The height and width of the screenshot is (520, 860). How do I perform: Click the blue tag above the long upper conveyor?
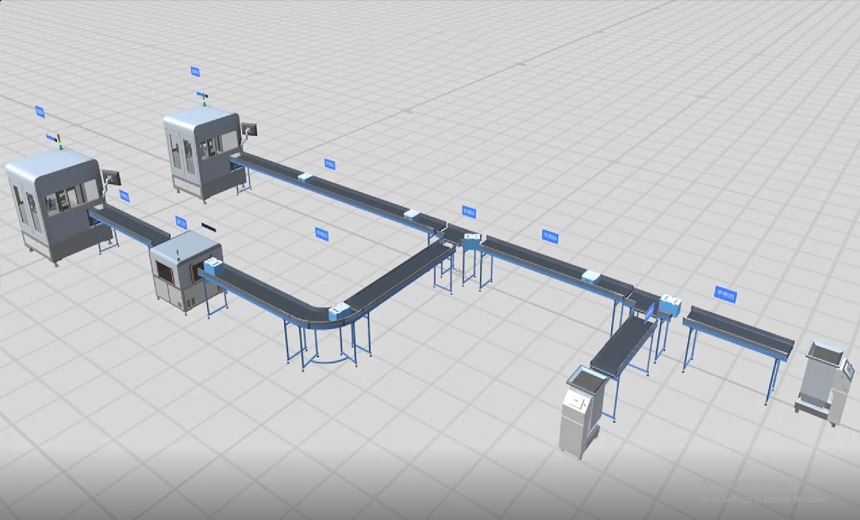[329, 163]
